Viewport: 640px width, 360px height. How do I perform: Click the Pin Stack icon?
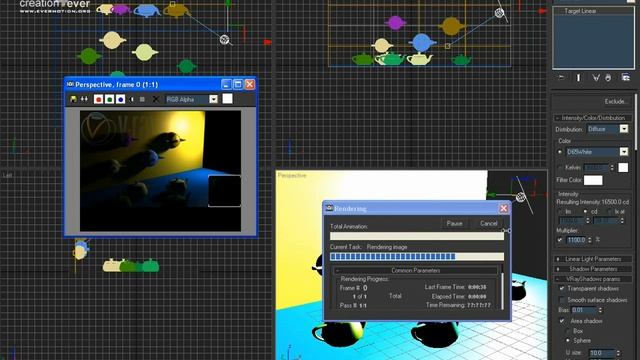(x=562, y=77)
